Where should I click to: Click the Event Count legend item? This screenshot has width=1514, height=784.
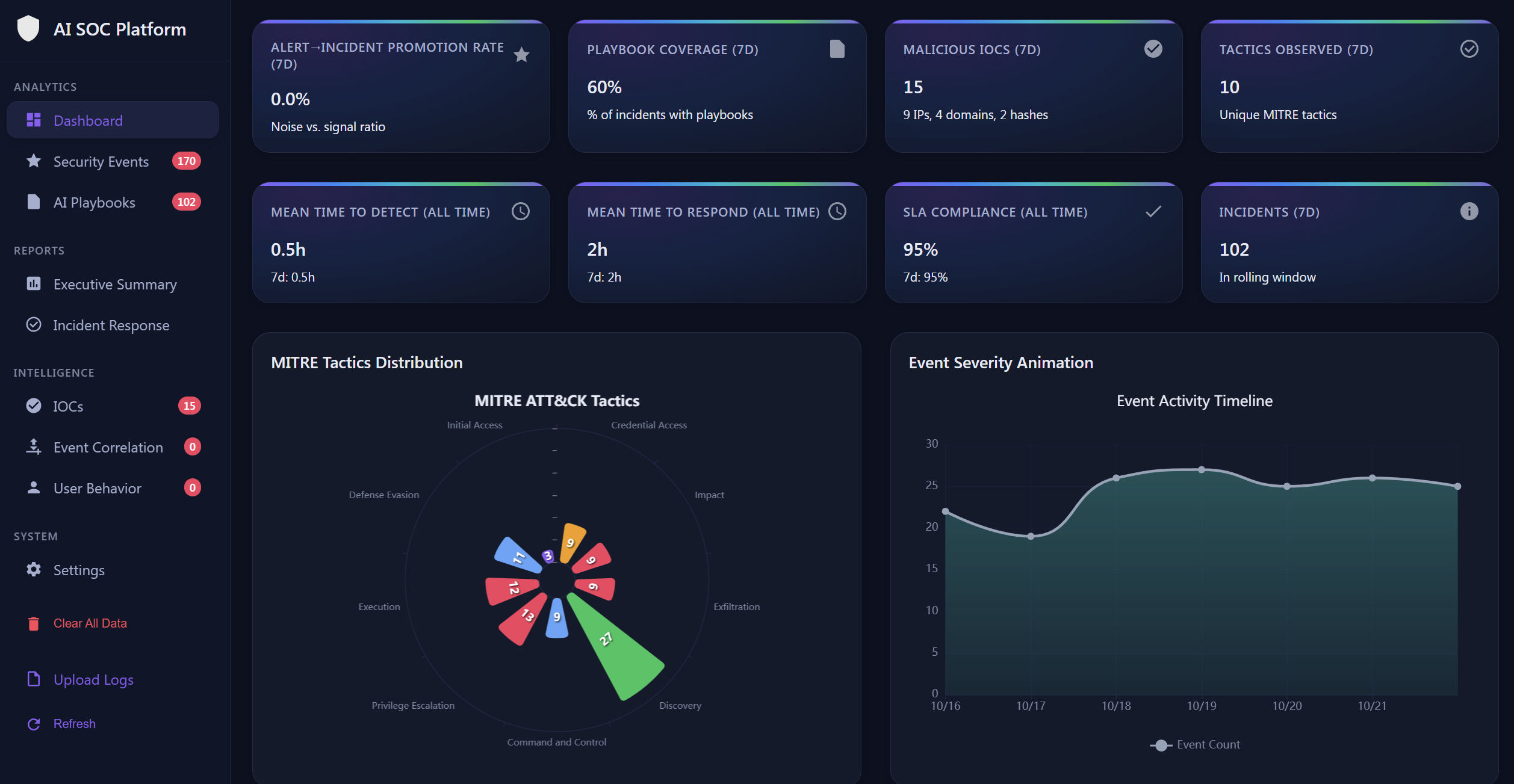coord(1194,744)
